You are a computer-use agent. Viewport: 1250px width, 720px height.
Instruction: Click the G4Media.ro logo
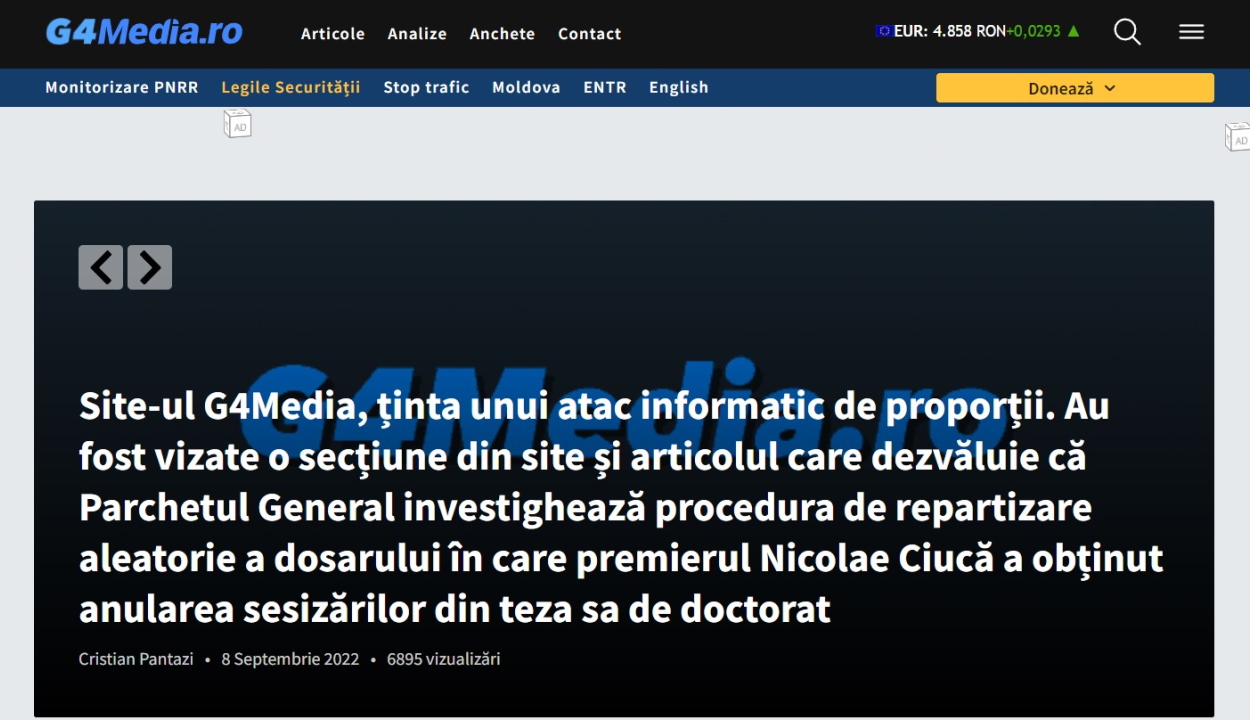coord(144,32)
